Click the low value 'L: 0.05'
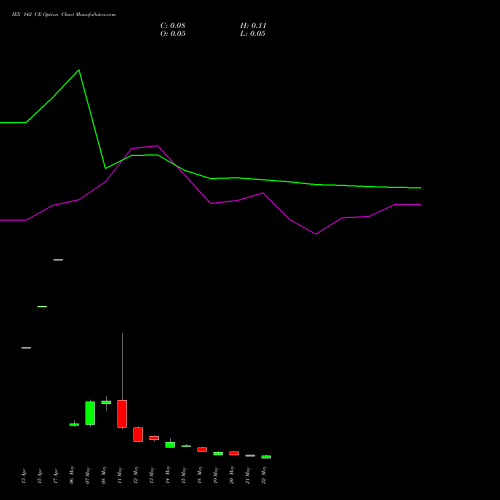This screenshot has height=500, width=500. coord(253,34)
